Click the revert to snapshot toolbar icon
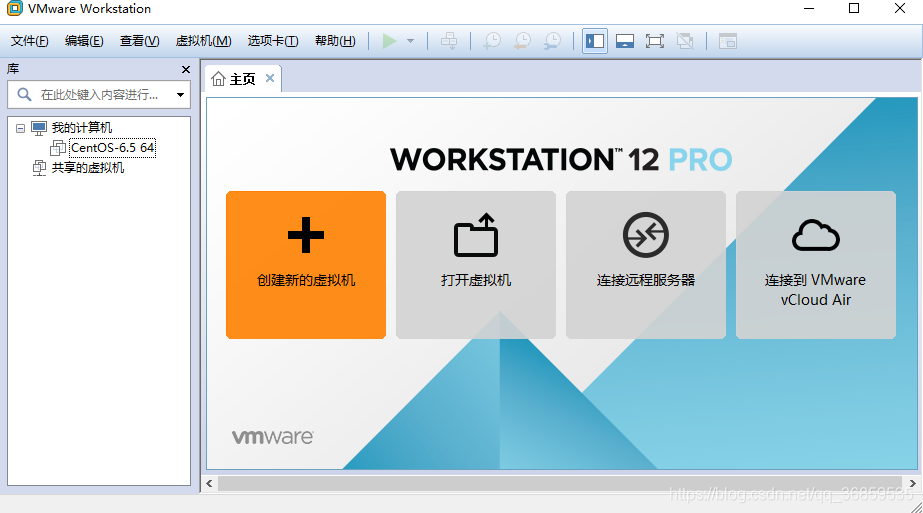The width and height of the screenshot is (923, 513). (522, 41)
